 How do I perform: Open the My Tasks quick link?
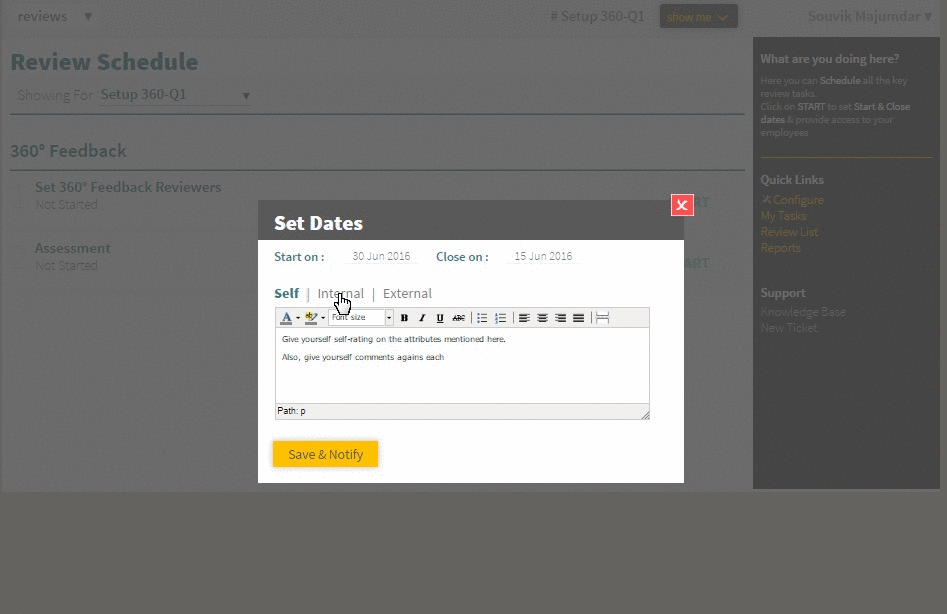tap(783, 216)
